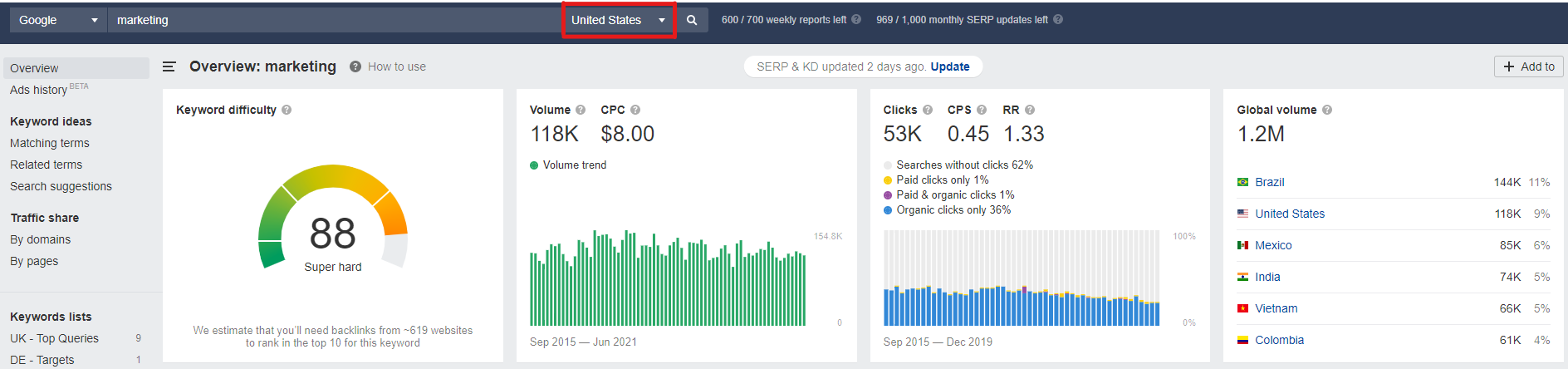The width and height of the screenshot is (1568, 369).
Task: Click the 1.33 RR value
Action: pyautogui.click(x=1024, y=134)
